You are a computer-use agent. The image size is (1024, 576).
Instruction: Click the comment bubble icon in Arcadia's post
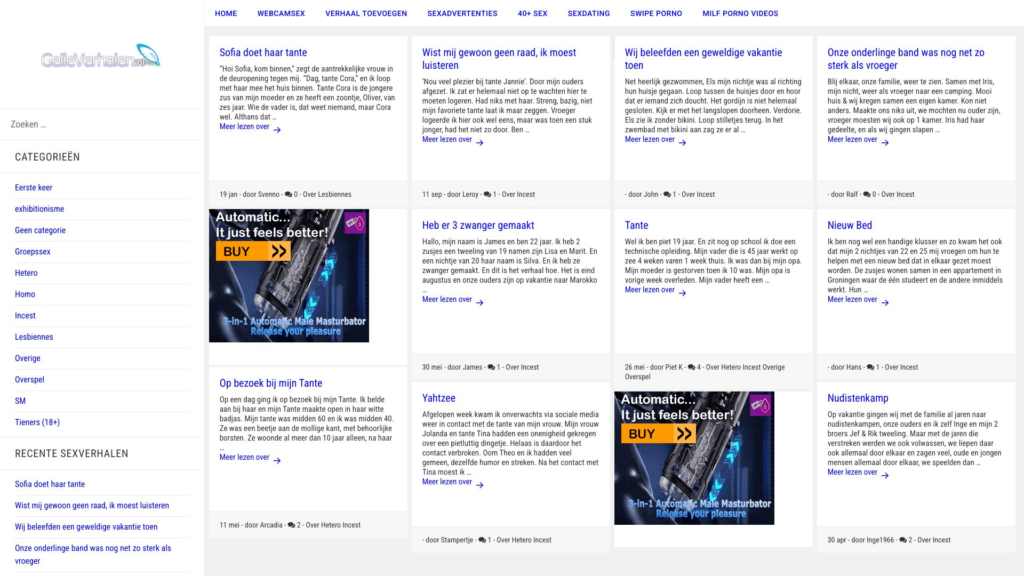(289, 525)
